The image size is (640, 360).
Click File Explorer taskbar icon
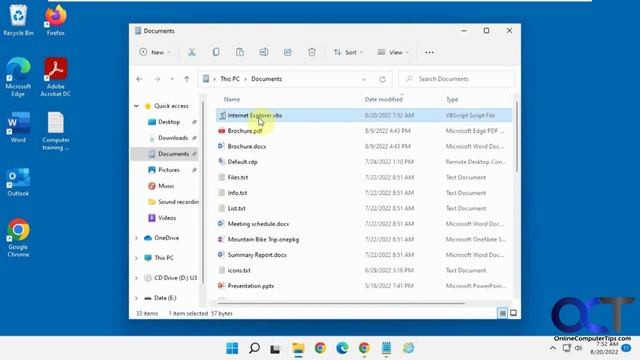point(298,348)
